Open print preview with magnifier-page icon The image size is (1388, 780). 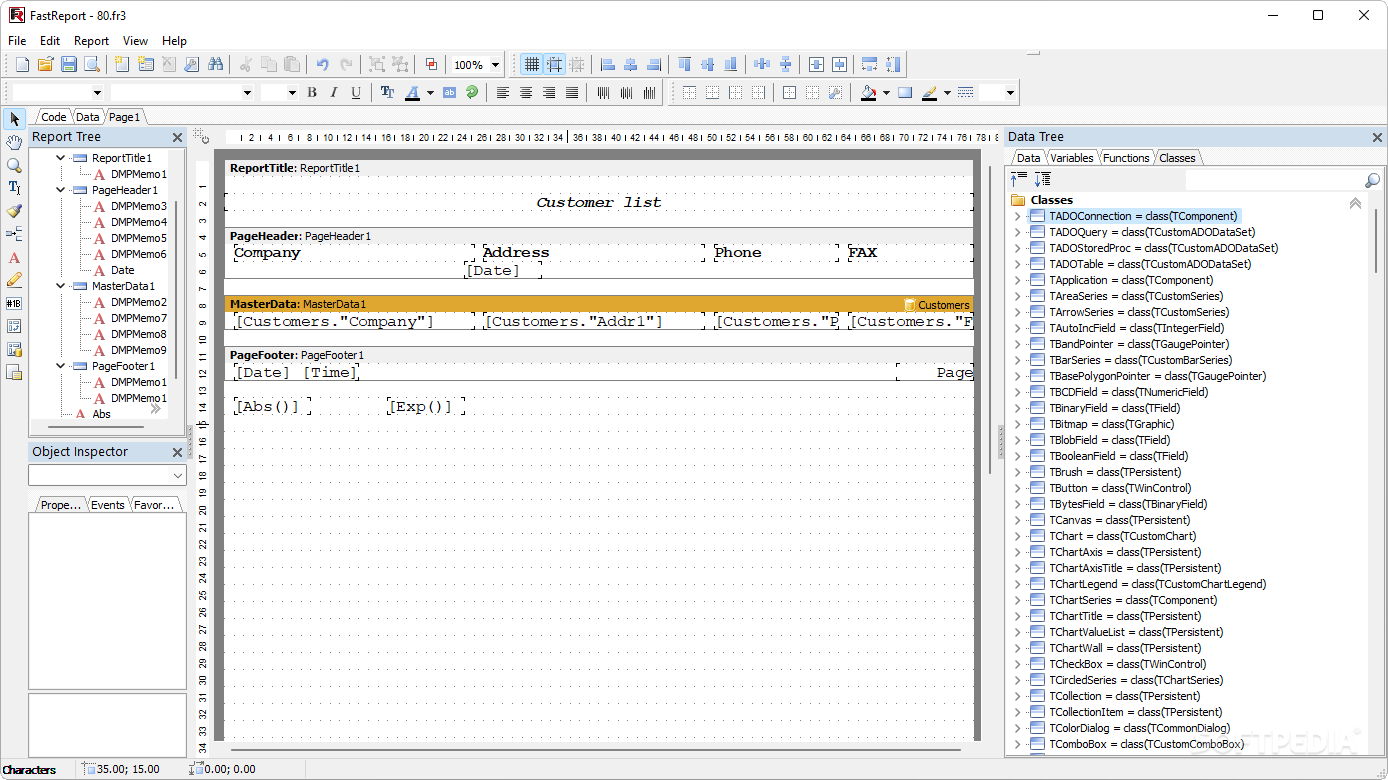pos(91,64)
